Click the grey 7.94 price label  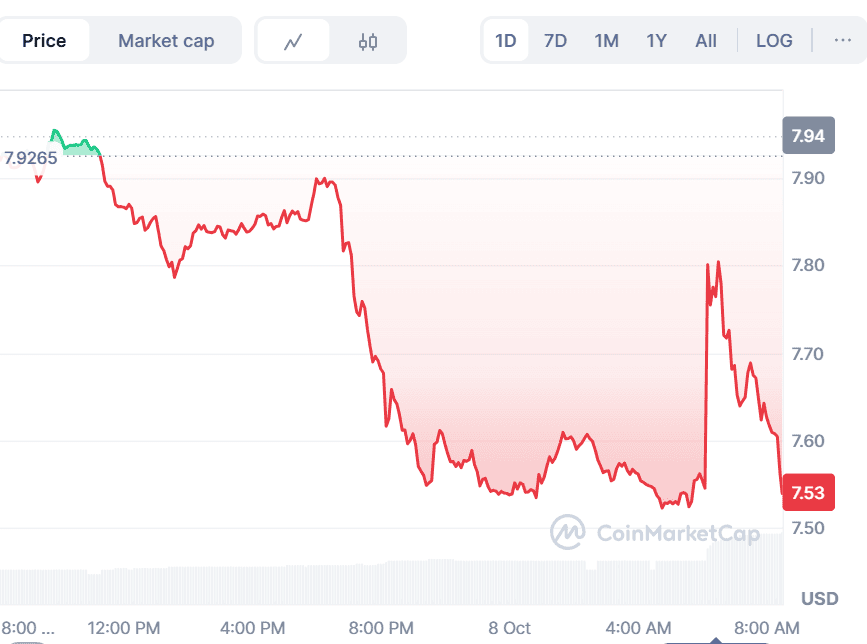(807, 136)
